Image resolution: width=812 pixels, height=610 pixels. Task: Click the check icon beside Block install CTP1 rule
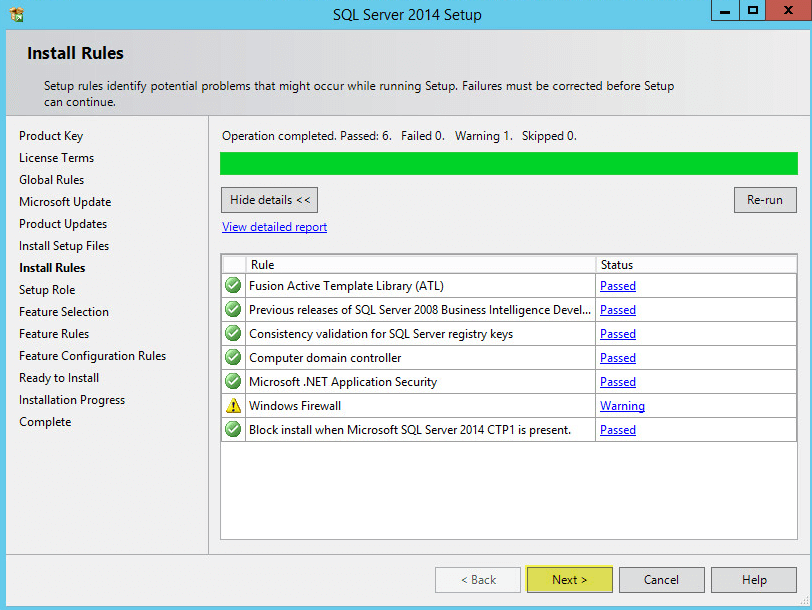[x=232, y=429]
